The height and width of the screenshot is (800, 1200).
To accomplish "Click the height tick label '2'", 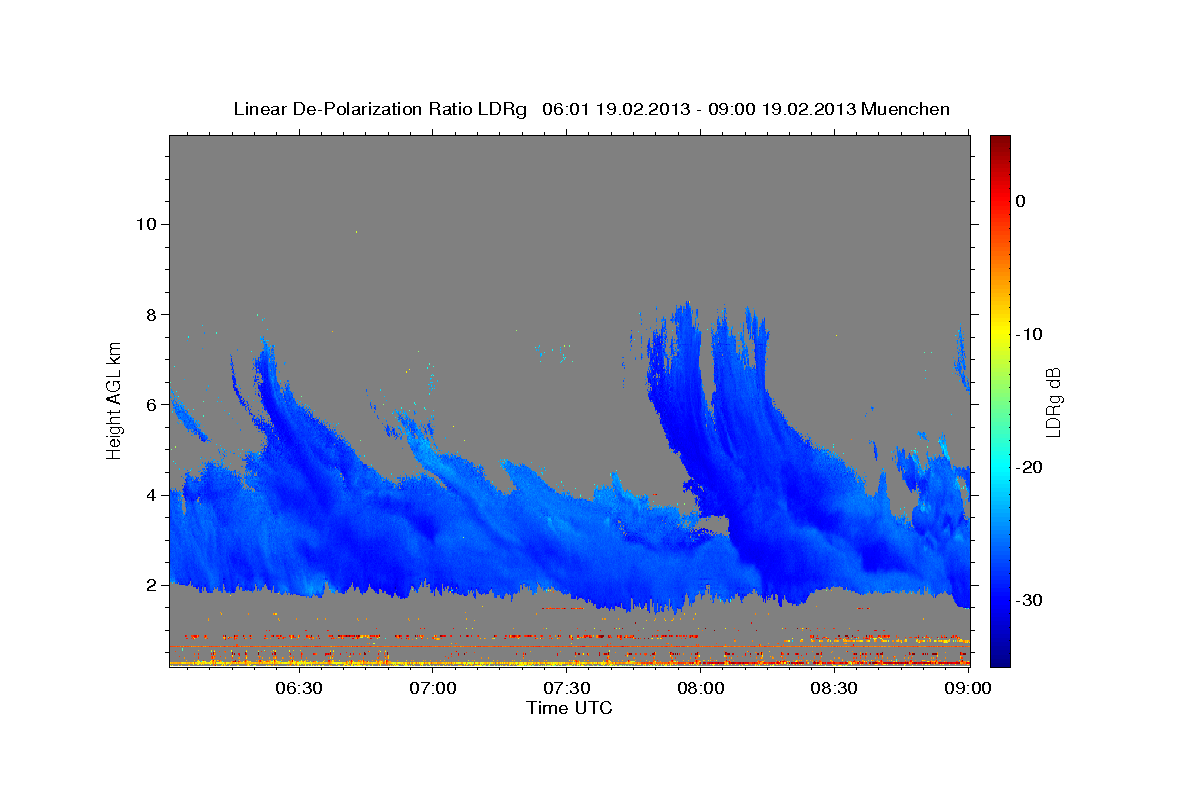I will 150,585.
